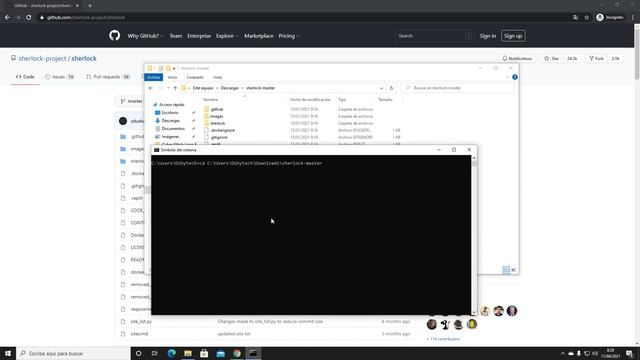The height and width of the screenshot is (360, 640).
Task: Open the Compartir ribbon tab in File Explorer
Action: point(195,77)
